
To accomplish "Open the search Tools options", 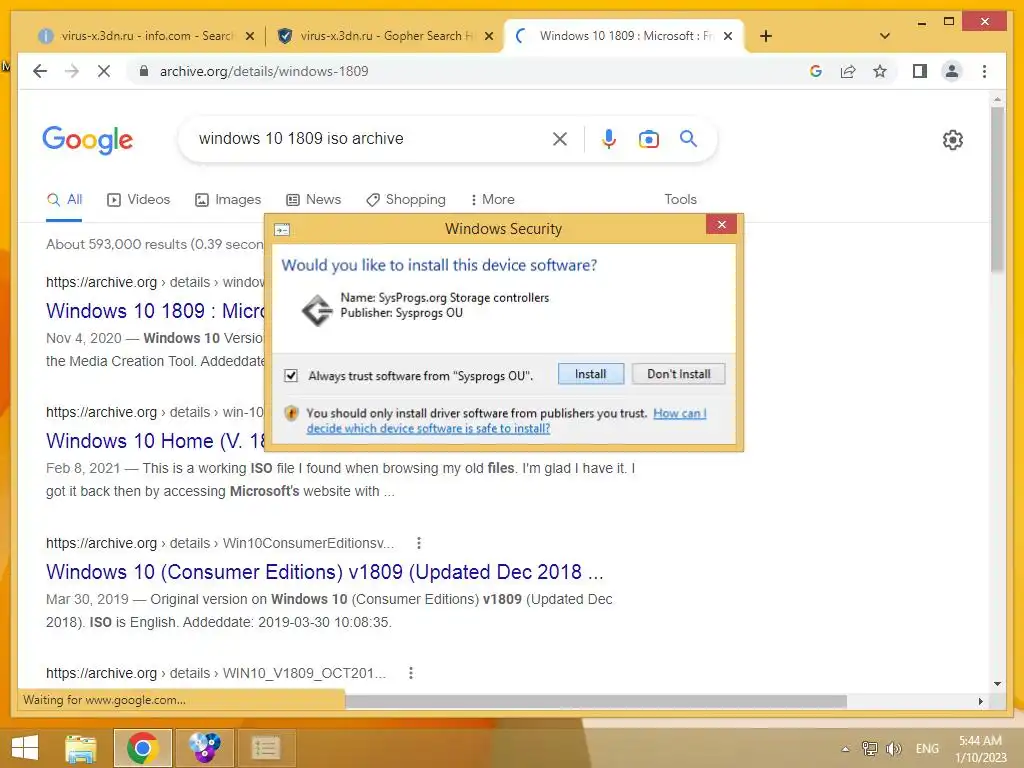I will click(680, 199).
